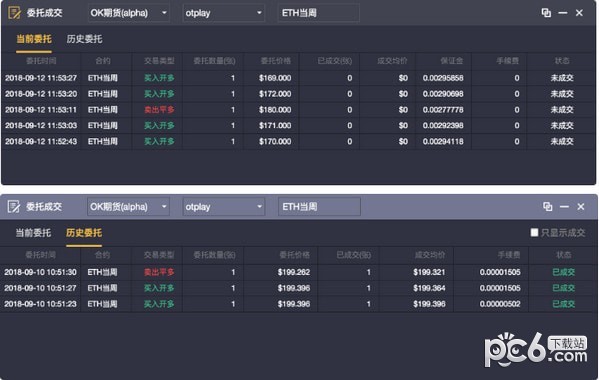Click the red 卖出平多 type in the upper table

159,110
